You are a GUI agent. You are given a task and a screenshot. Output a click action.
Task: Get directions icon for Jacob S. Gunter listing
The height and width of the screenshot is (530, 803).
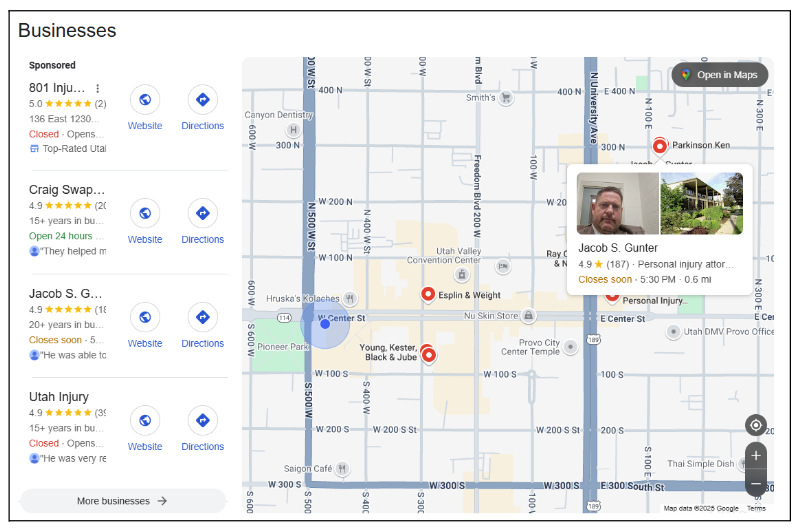tap(203, 317)
